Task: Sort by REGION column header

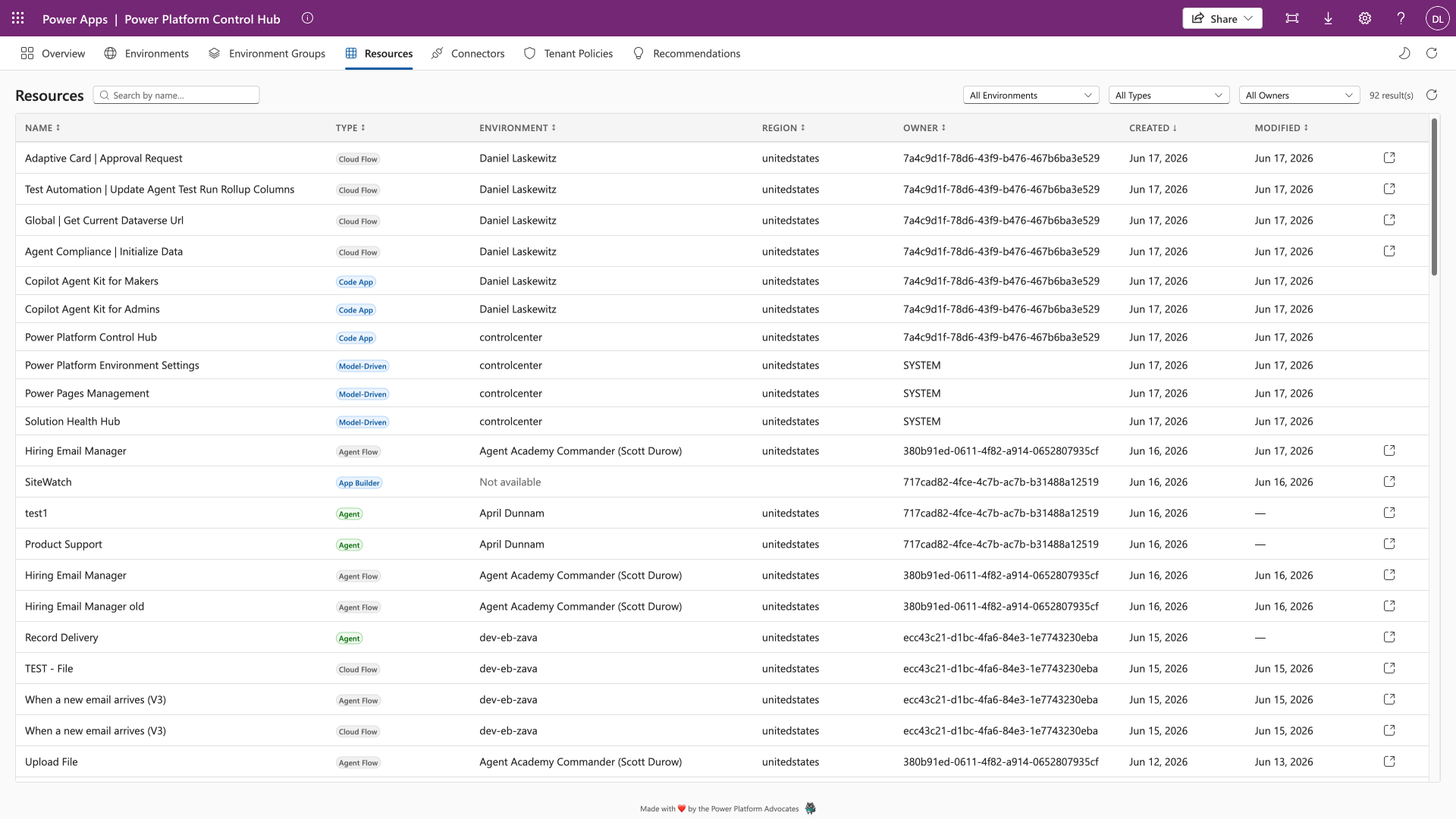Action: pos(783,128)
